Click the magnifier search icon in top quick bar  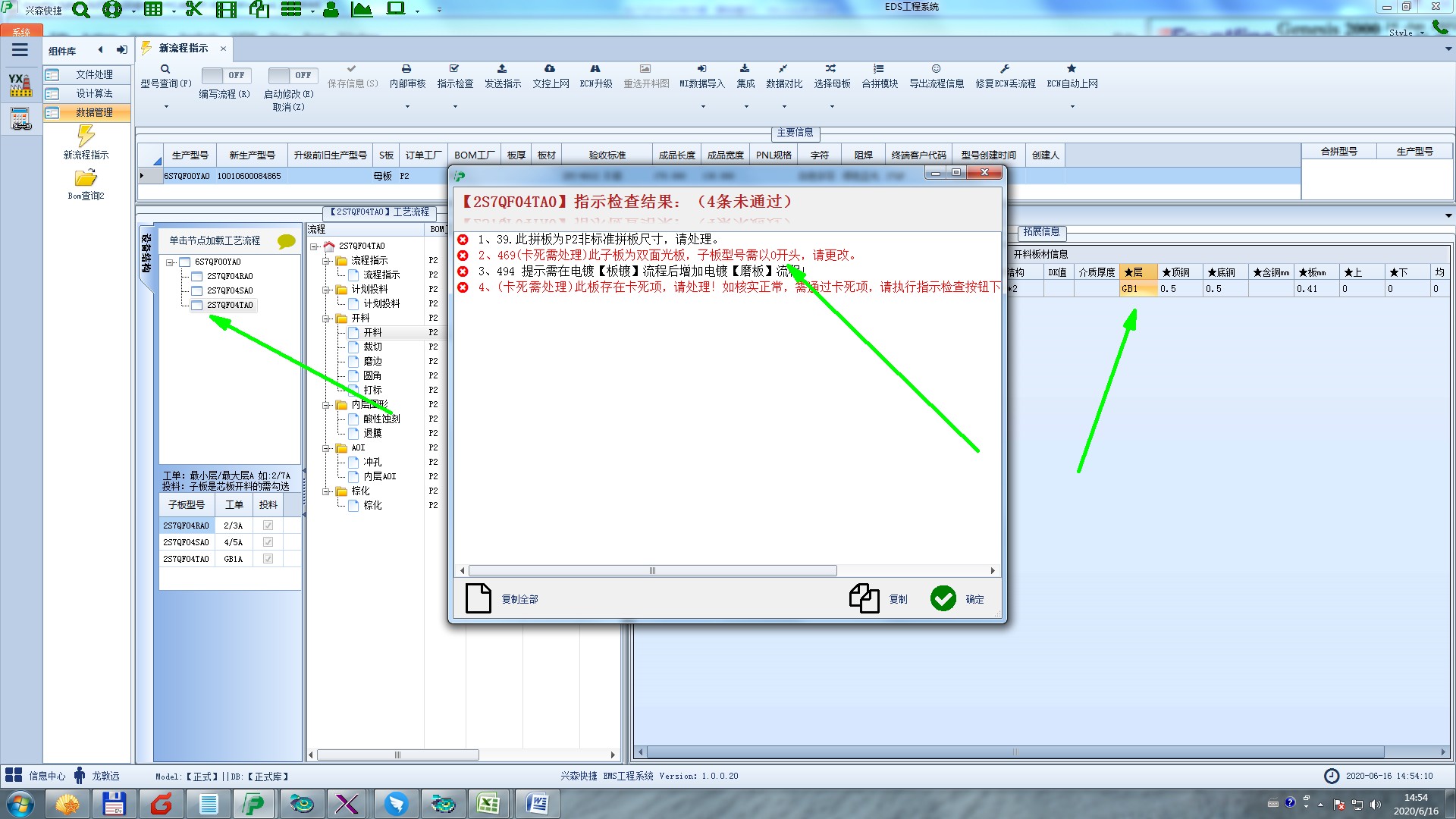(x=80, y=10)
